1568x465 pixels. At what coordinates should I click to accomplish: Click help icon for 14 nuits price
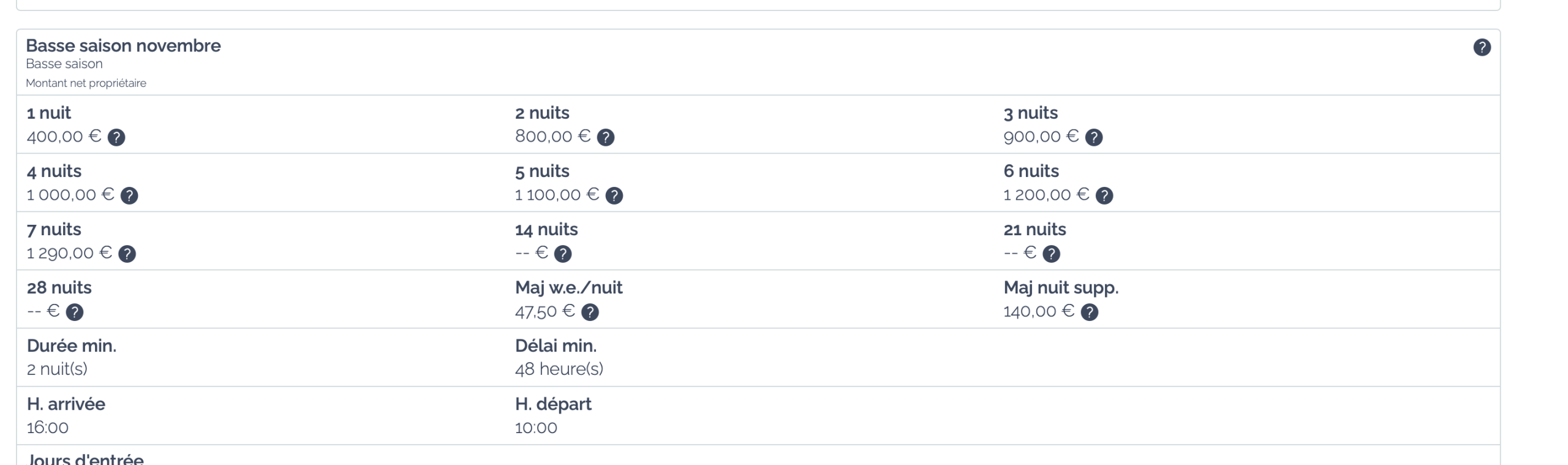tap(563, 254)
